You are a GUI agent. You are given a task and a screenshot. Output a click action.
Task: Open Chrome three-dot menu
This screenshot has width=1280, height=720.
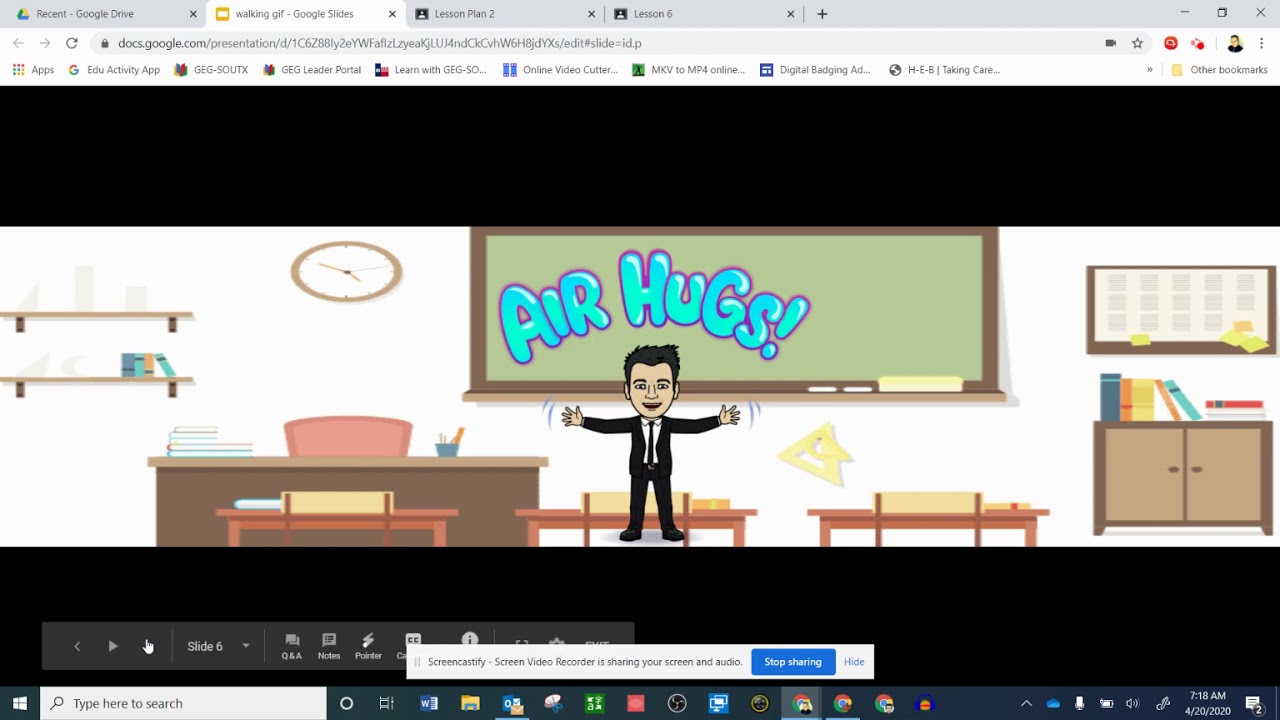[1262, 43]
